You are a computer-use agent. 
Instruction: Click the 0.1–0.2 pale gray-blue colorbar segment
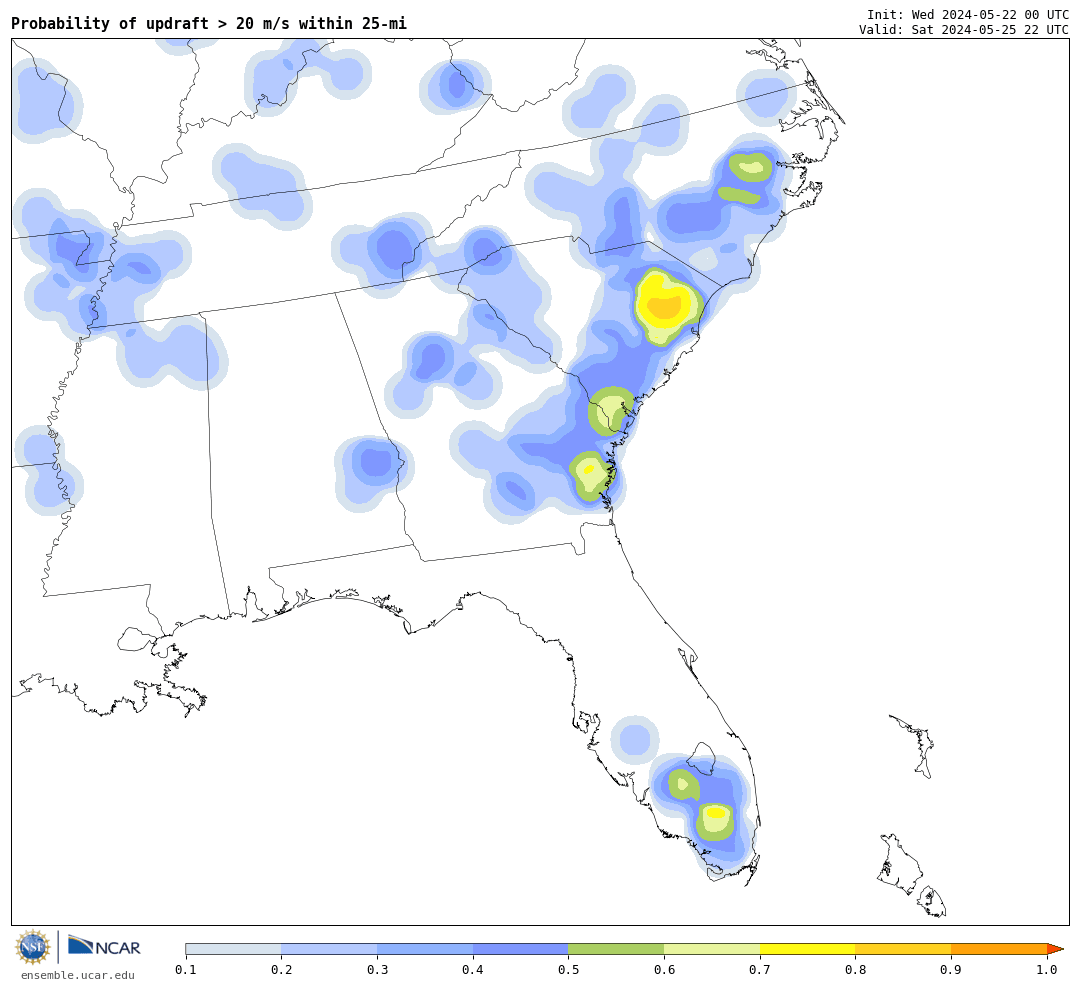pos(233,949)
